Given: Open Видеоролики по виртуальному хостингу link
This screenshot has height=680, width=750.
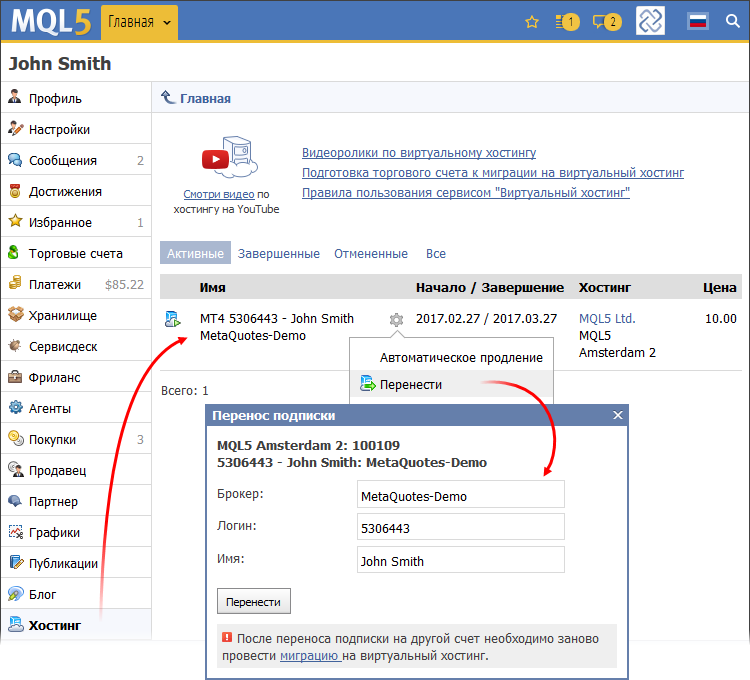Looking at the screenshot, I should click(419, 153).
